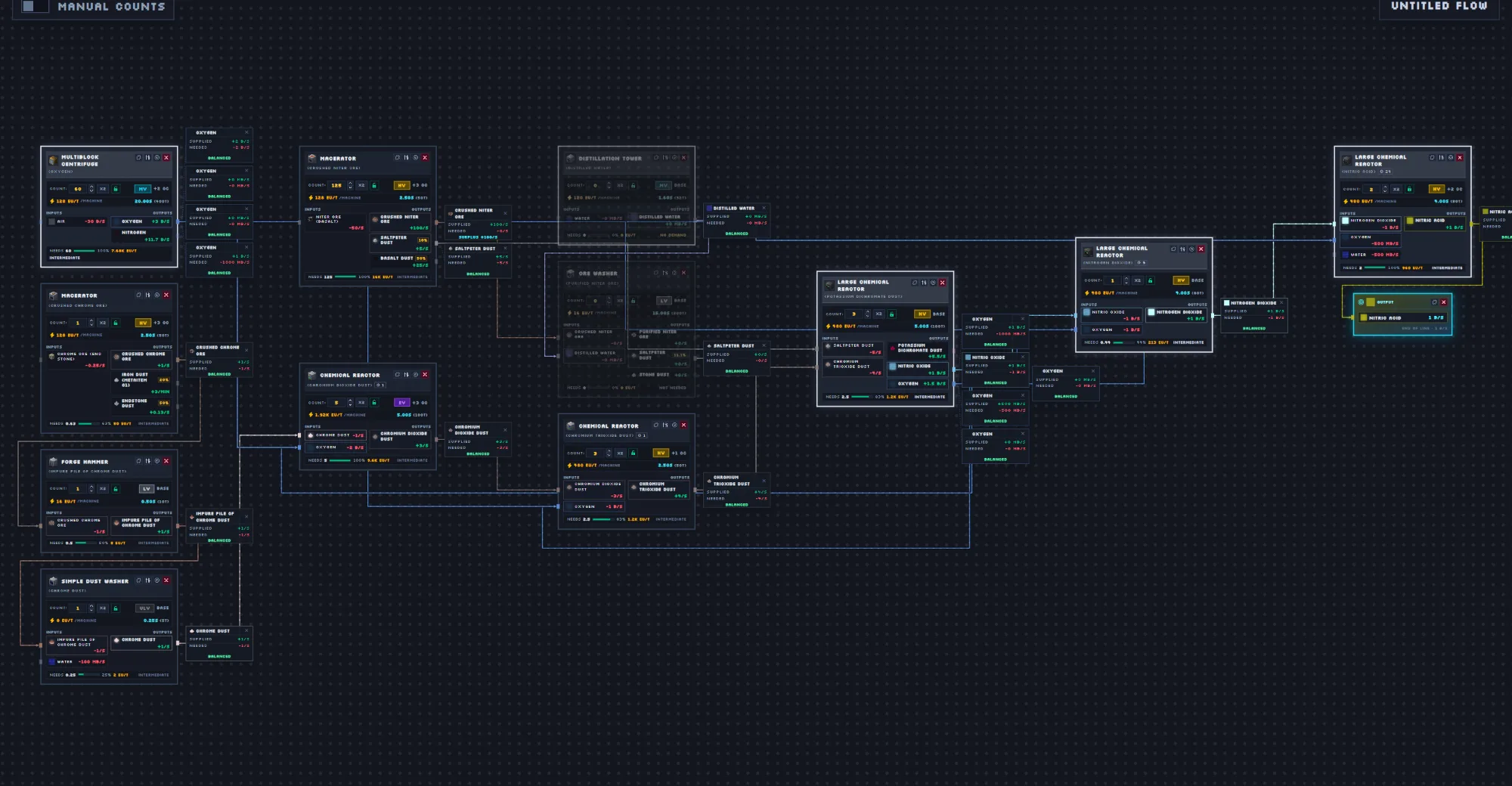Click the duplicate icon on Multiblock Centrifuge card

pyautogui.click(x=138, y=158)
